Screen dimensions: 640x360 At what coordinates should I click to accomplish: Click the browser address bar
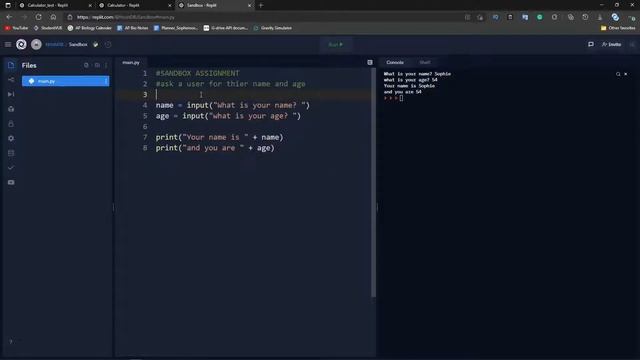coord(261,17)
